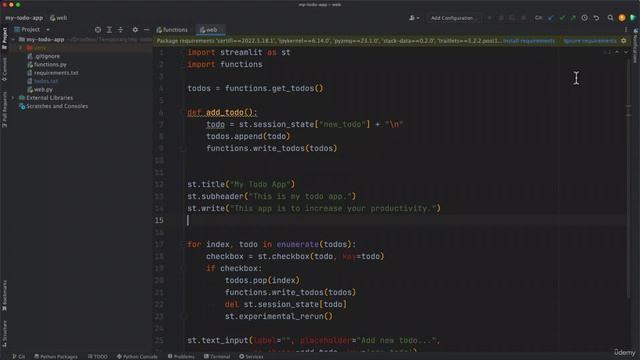640x360 pixels.
Task: Open requirements.txt file
Action: (x=53, y=73)
